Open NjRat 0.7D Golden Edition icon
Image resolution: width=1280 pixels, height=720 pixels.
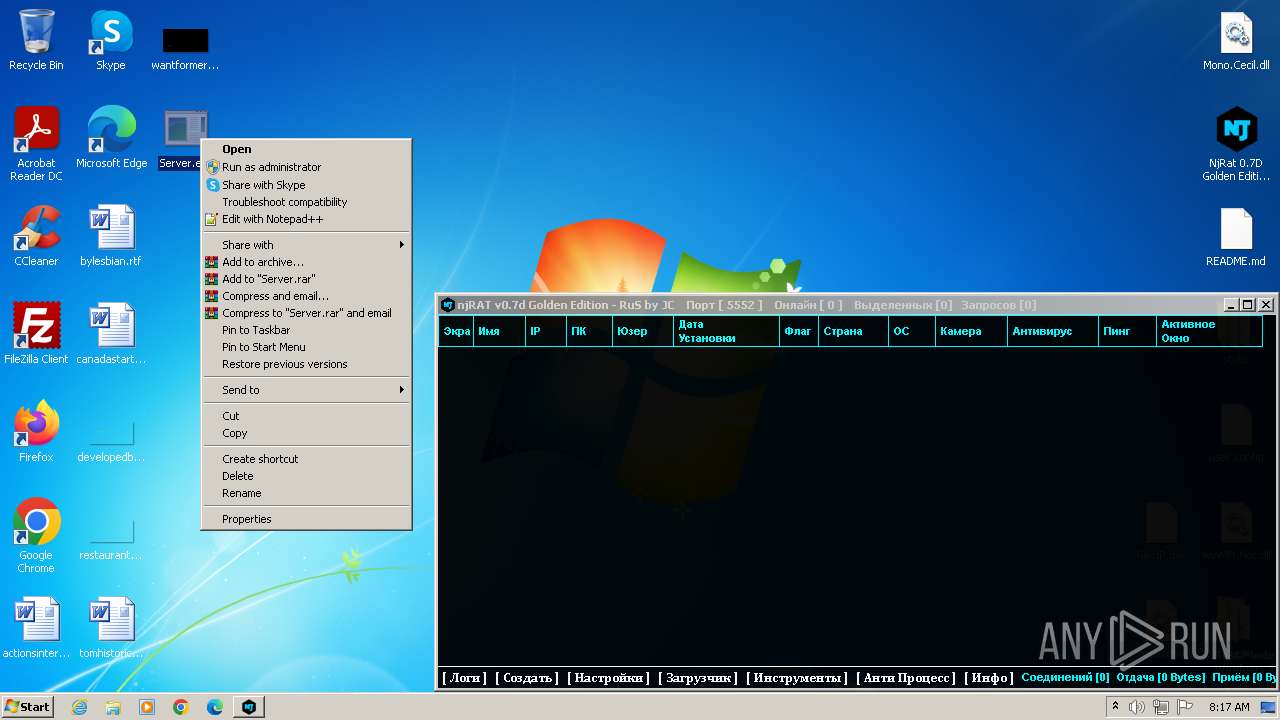click(x=1236, y=145)
